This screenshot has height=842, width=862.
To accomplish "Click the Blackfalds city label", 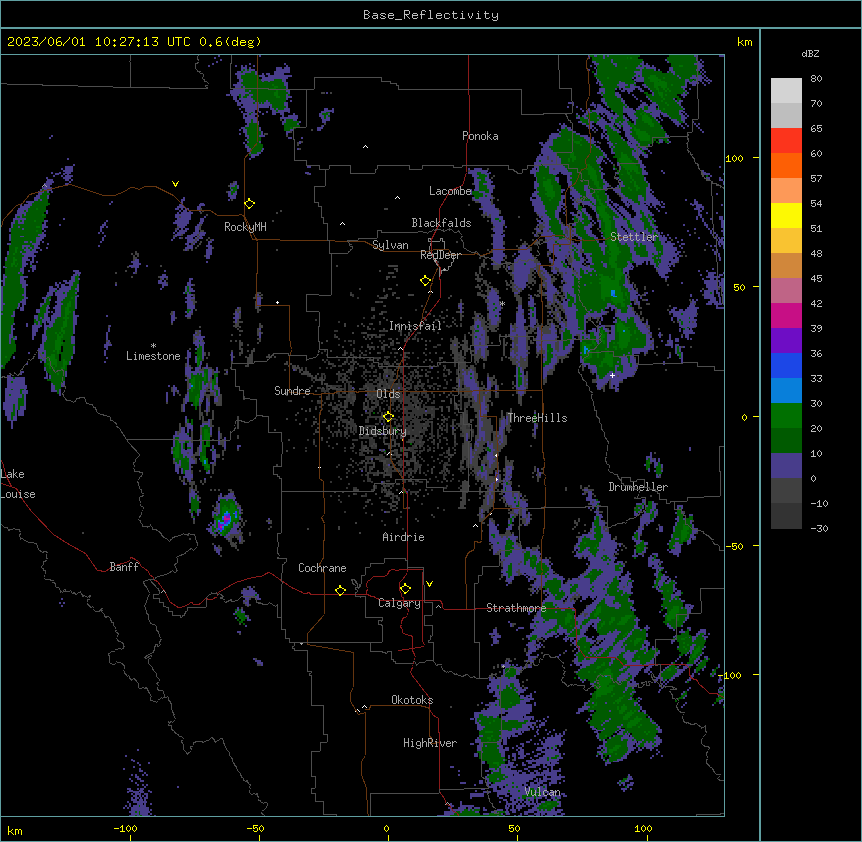I will [441, 223].
